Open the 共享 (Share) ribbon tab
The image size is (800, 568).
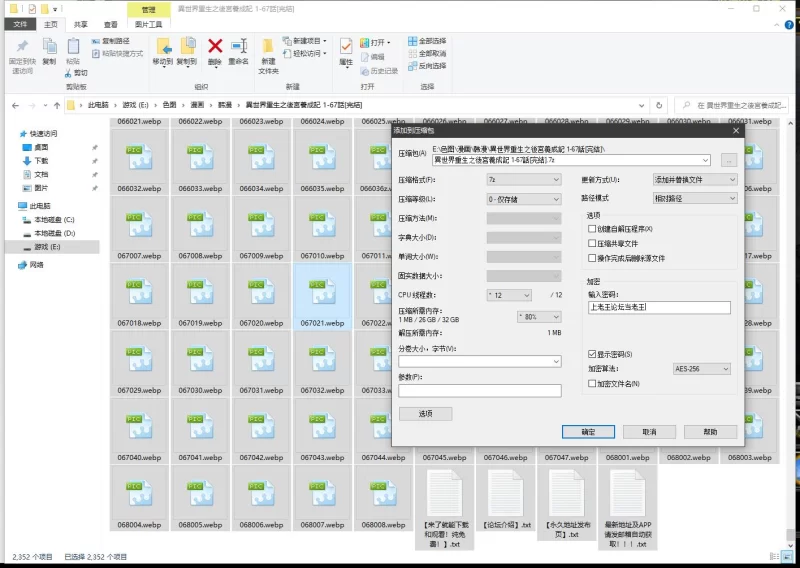(80, 24)
